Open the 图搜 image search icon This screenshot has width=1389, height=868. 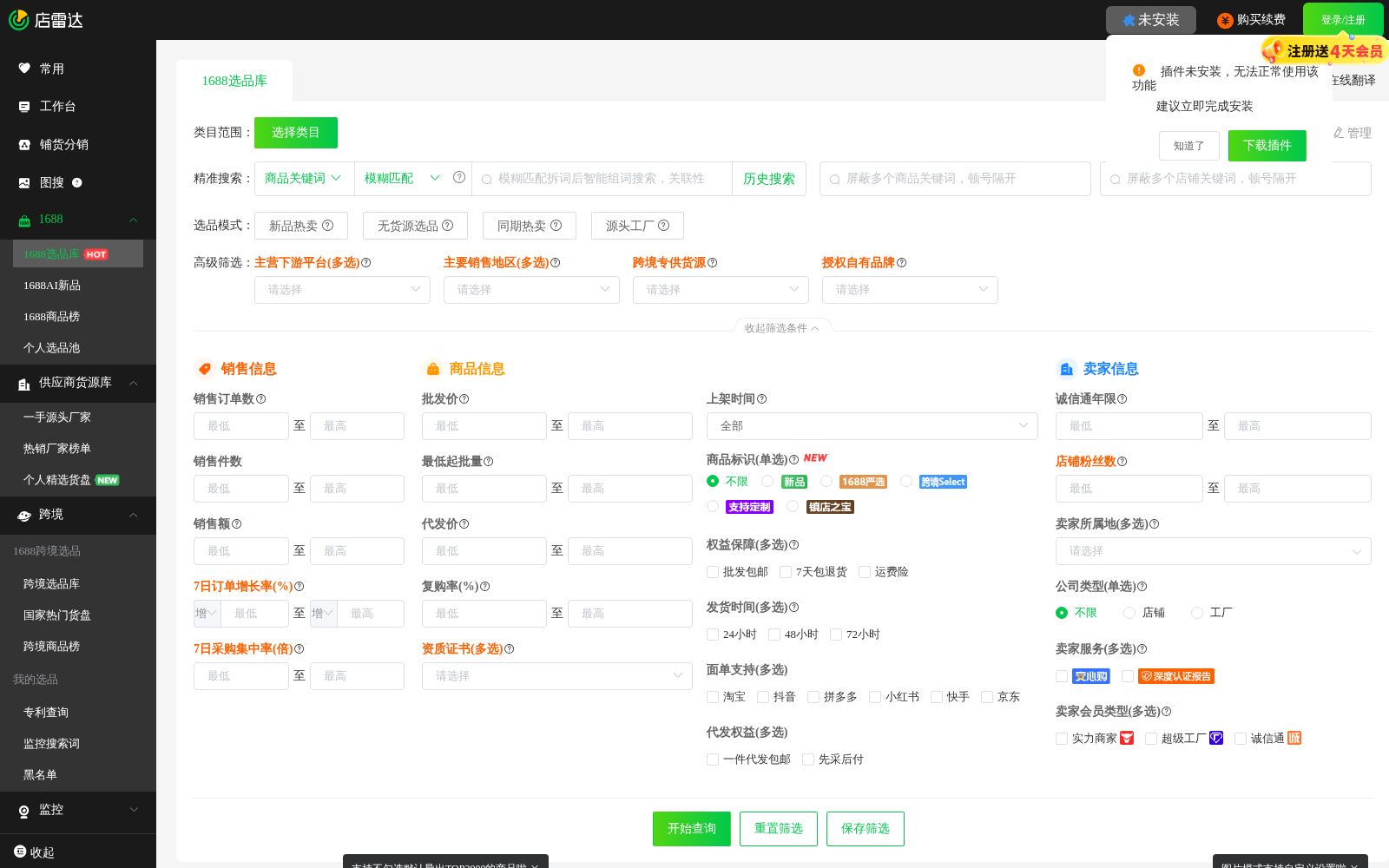click(24, 183)
